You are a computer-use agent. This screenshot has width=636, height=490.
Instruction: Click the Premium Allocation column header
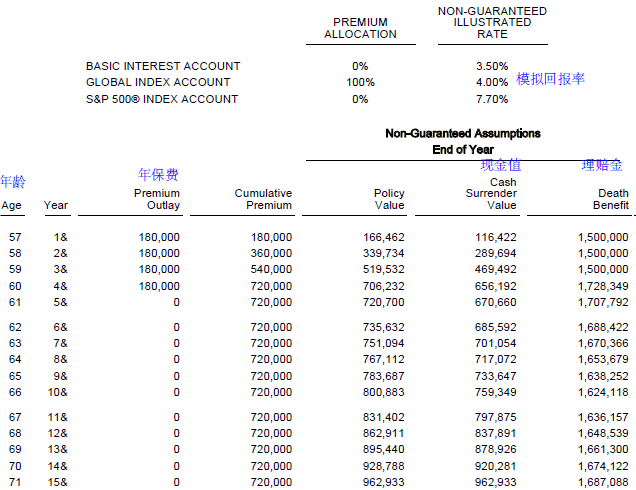(360, 28)
